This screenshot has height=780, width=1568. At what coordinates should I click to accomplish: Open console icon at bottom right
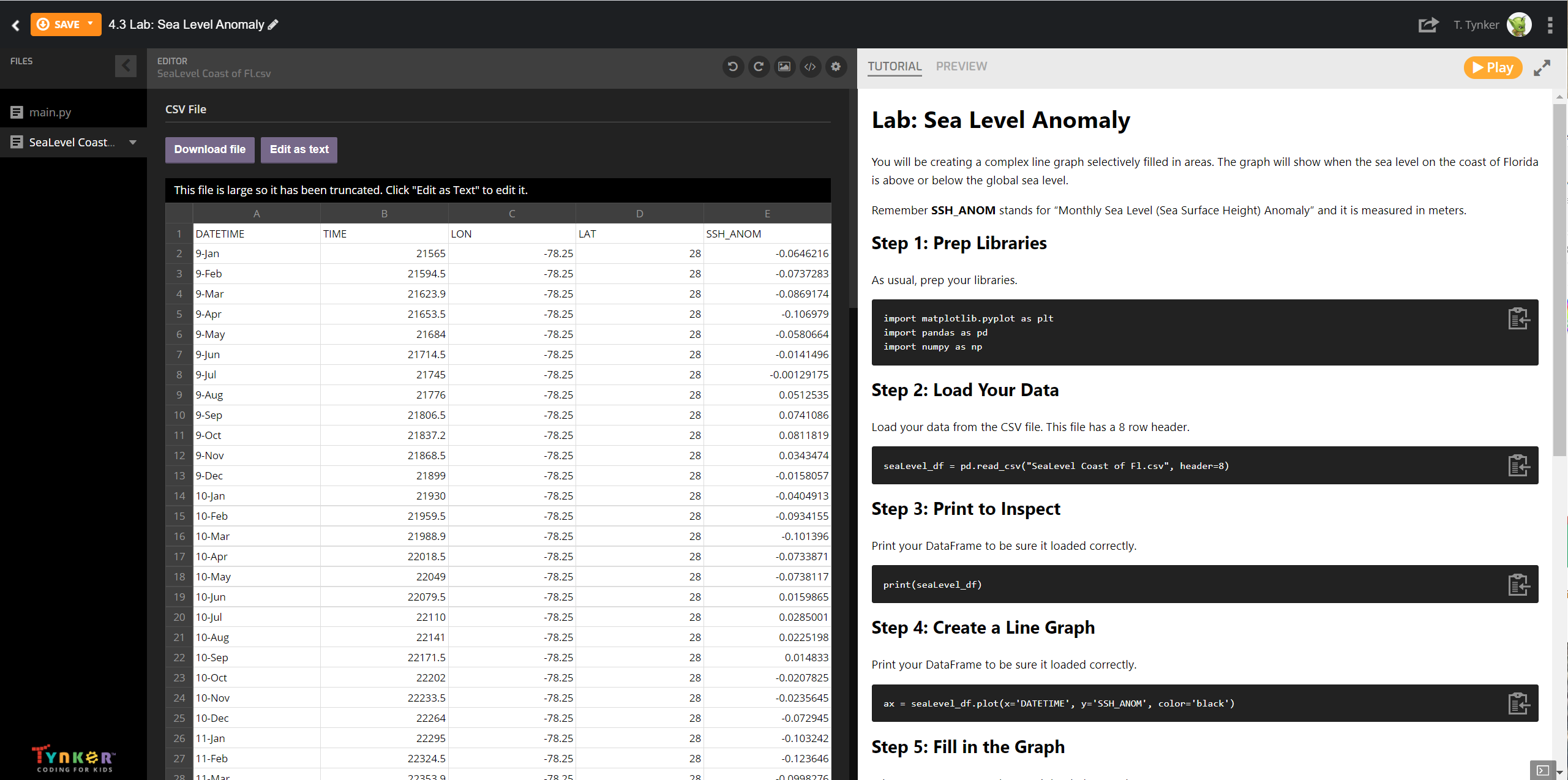(x=1543, y=770)
